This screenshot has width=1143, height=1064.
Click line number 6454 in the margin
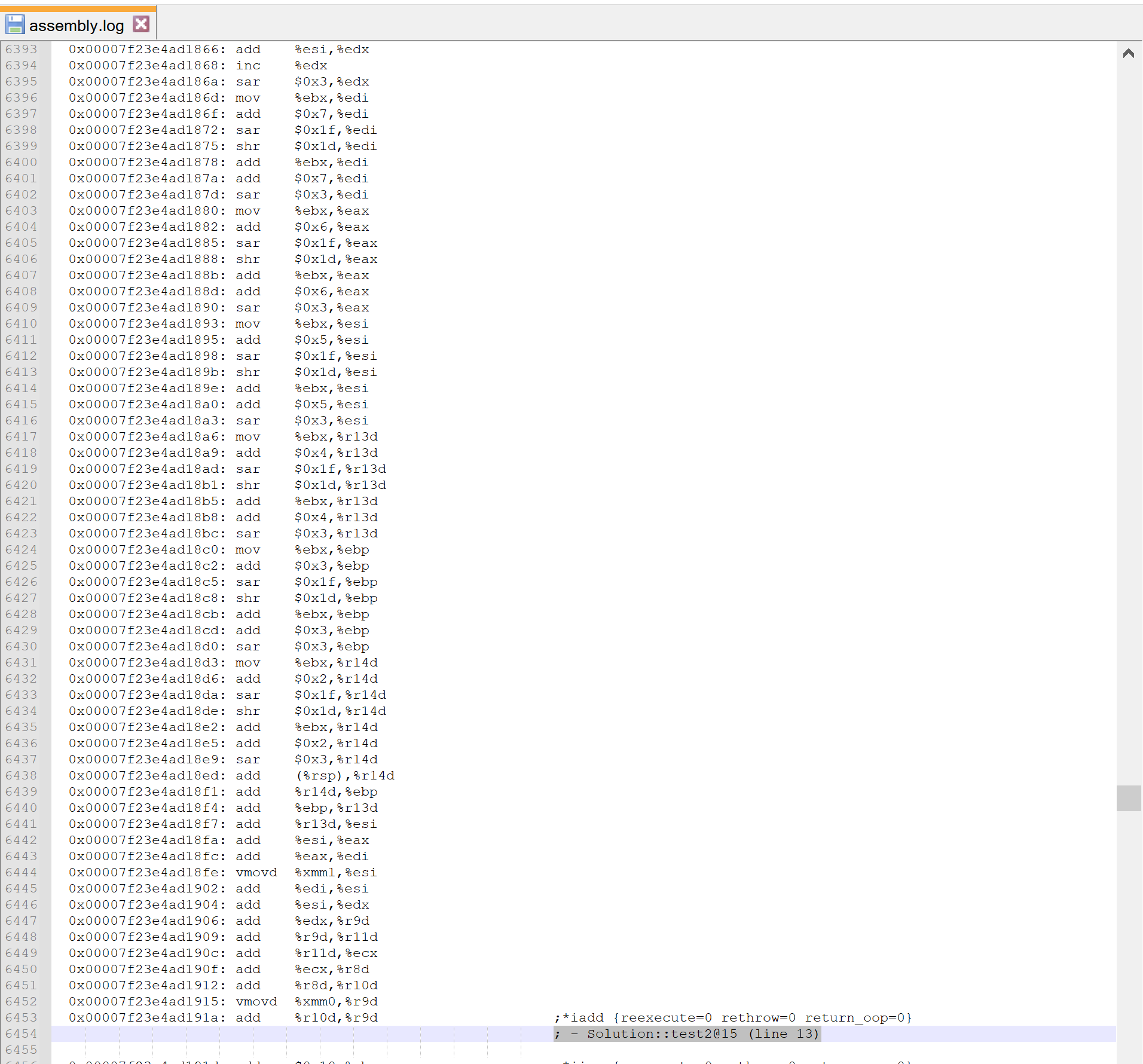point(22,1034)
